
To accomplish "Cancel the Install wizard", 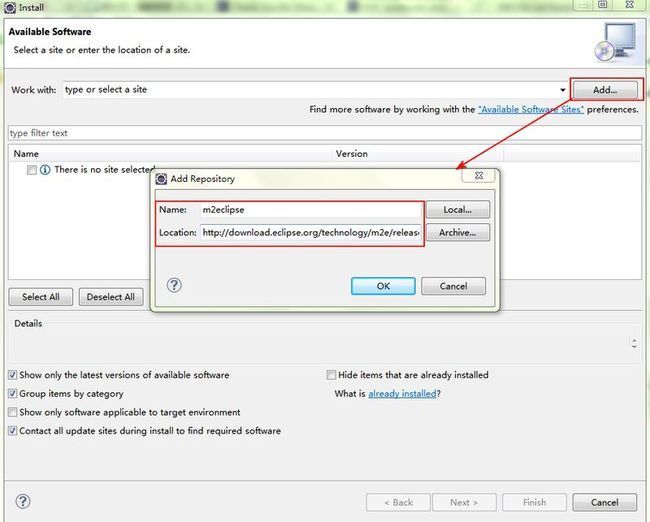I will point(605,503).
